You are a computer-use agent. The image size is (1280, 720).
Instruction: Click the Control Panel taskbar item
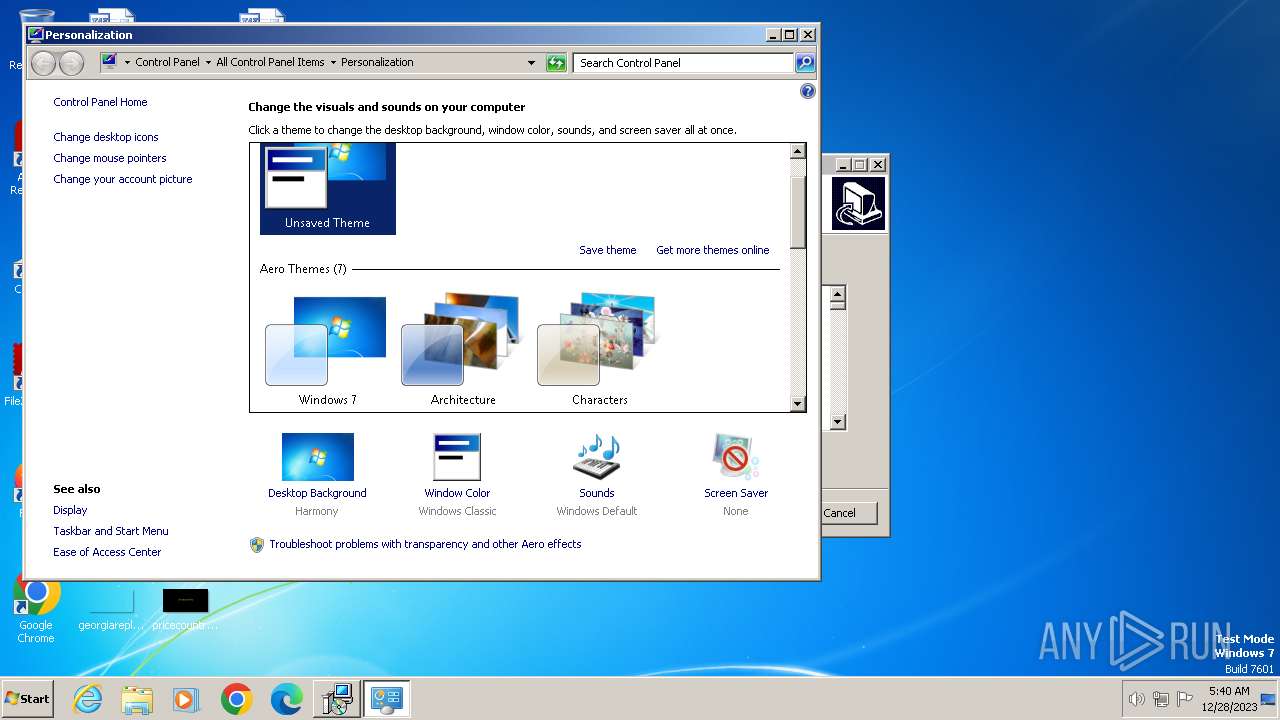(386, 699)
